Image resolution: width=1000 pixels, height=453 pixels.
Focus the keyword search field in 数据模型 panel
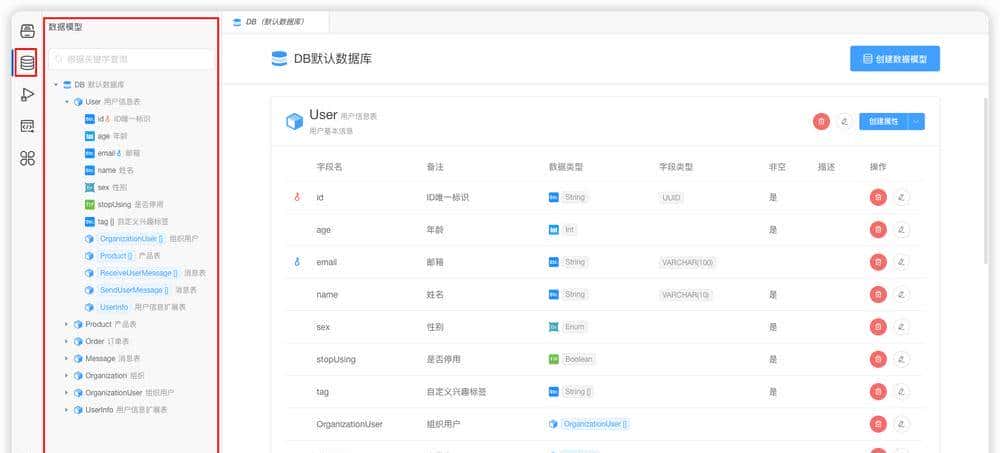131,59
